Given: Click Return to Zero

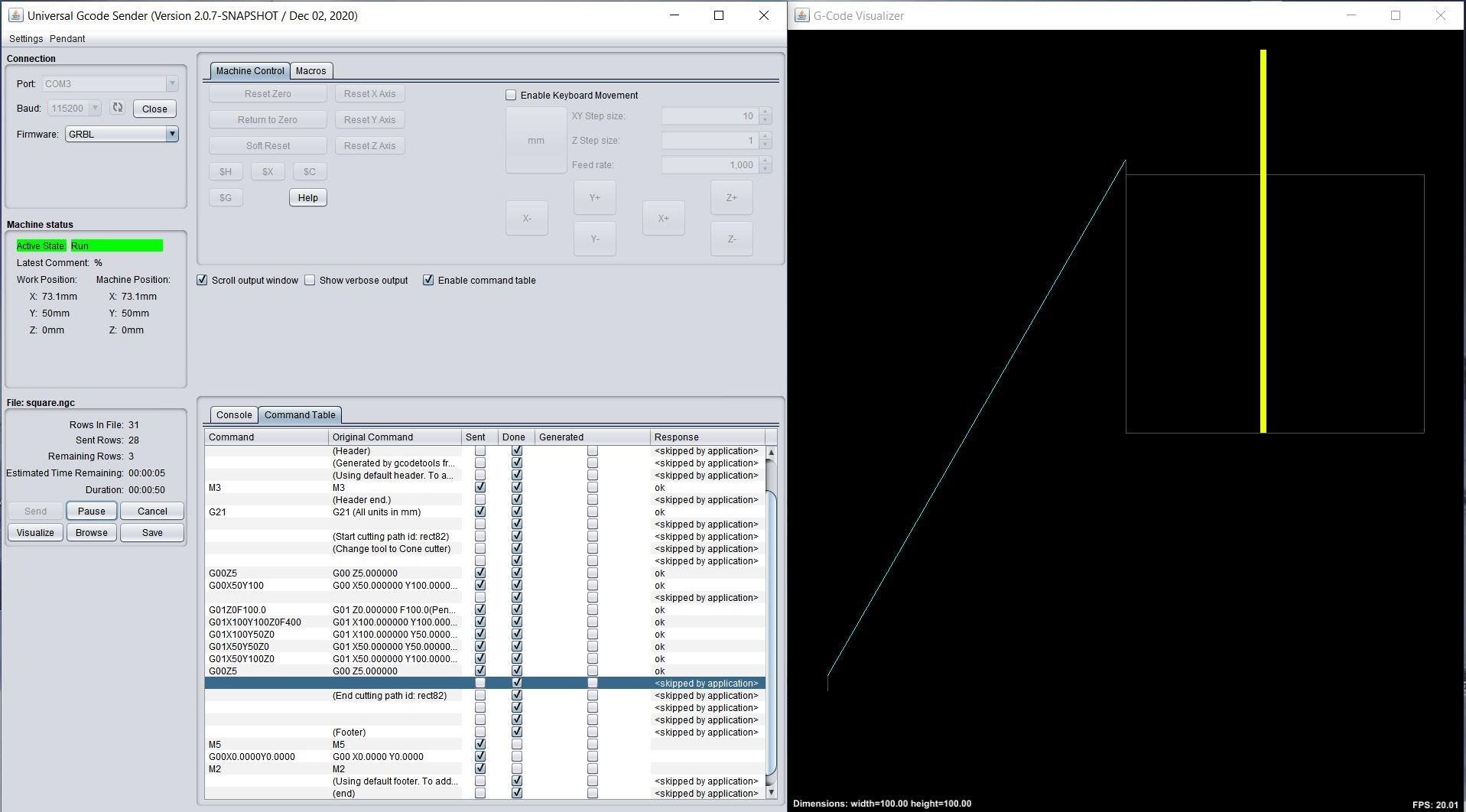Looking at the screenshot, I should 268,119.
